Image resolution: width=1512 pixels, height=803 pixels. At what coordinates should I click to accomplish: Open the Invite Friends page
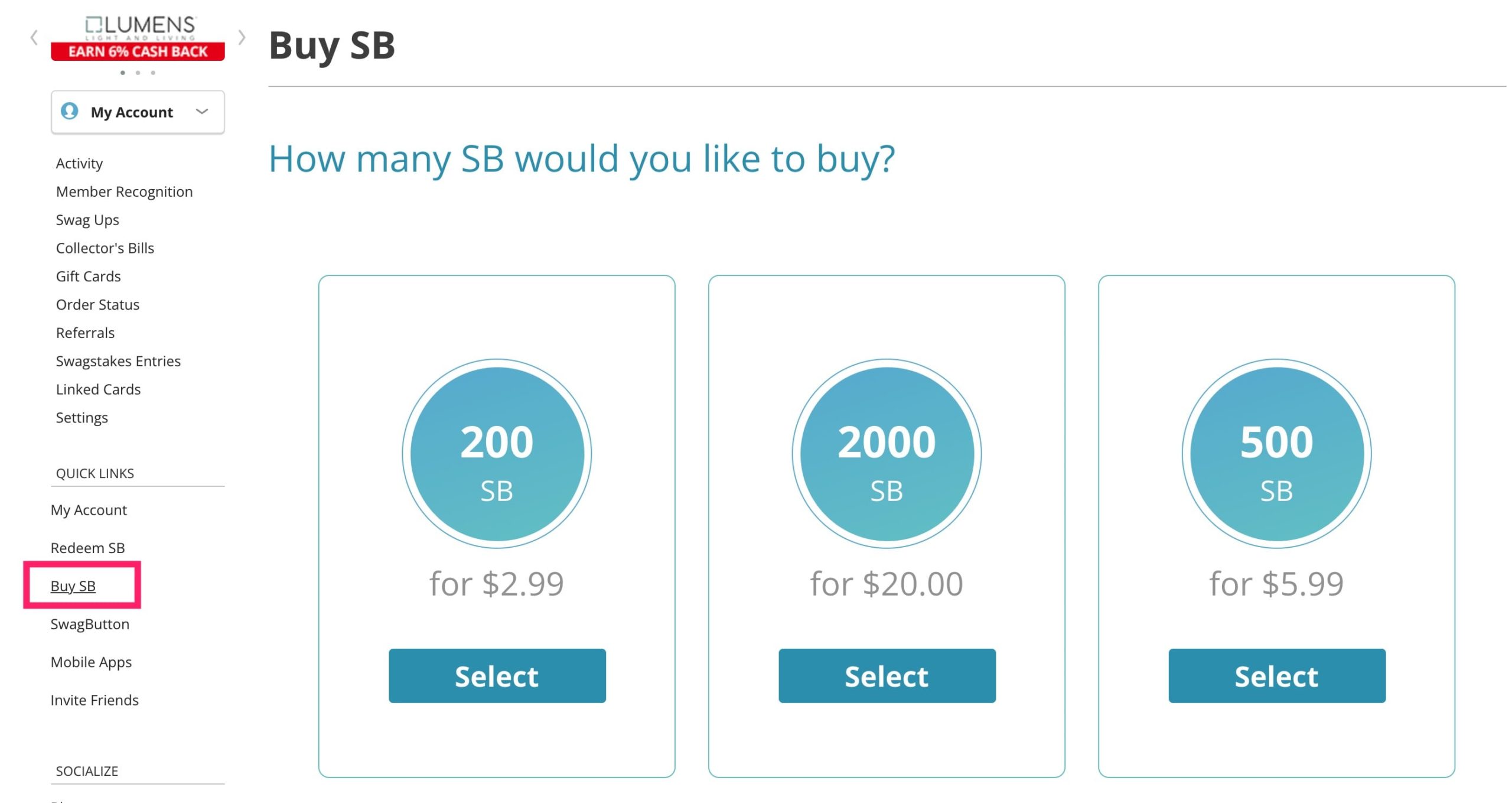click(x=95, y=700)
